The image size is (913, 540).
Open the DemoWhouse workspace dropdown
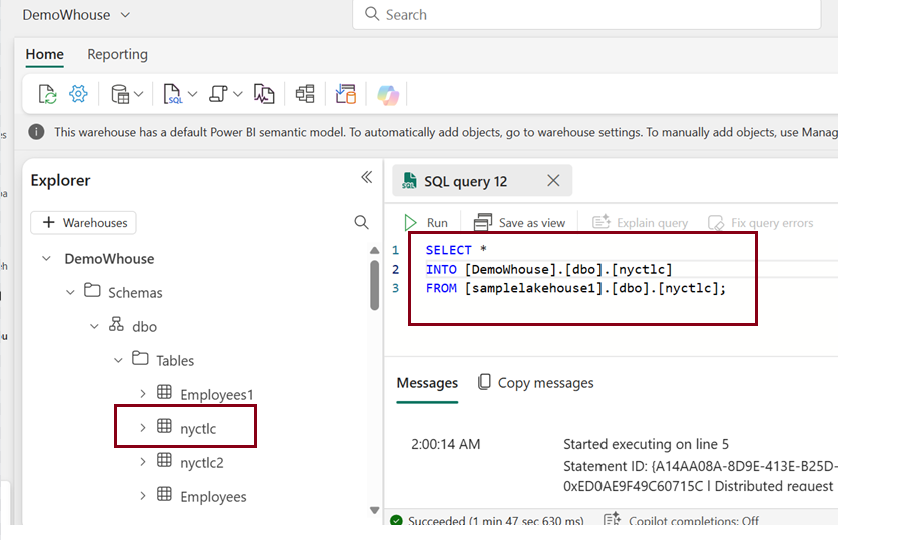click(124, 15)
